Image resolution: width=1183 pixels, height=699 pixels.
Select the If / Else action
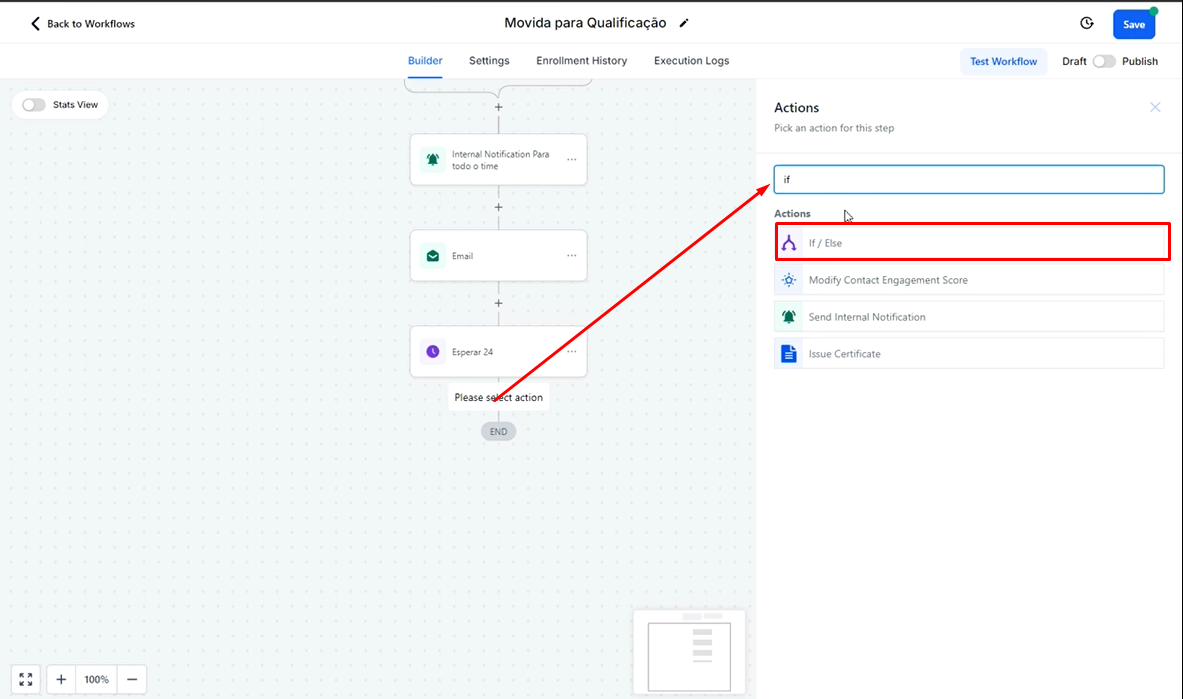click(968, 243)
